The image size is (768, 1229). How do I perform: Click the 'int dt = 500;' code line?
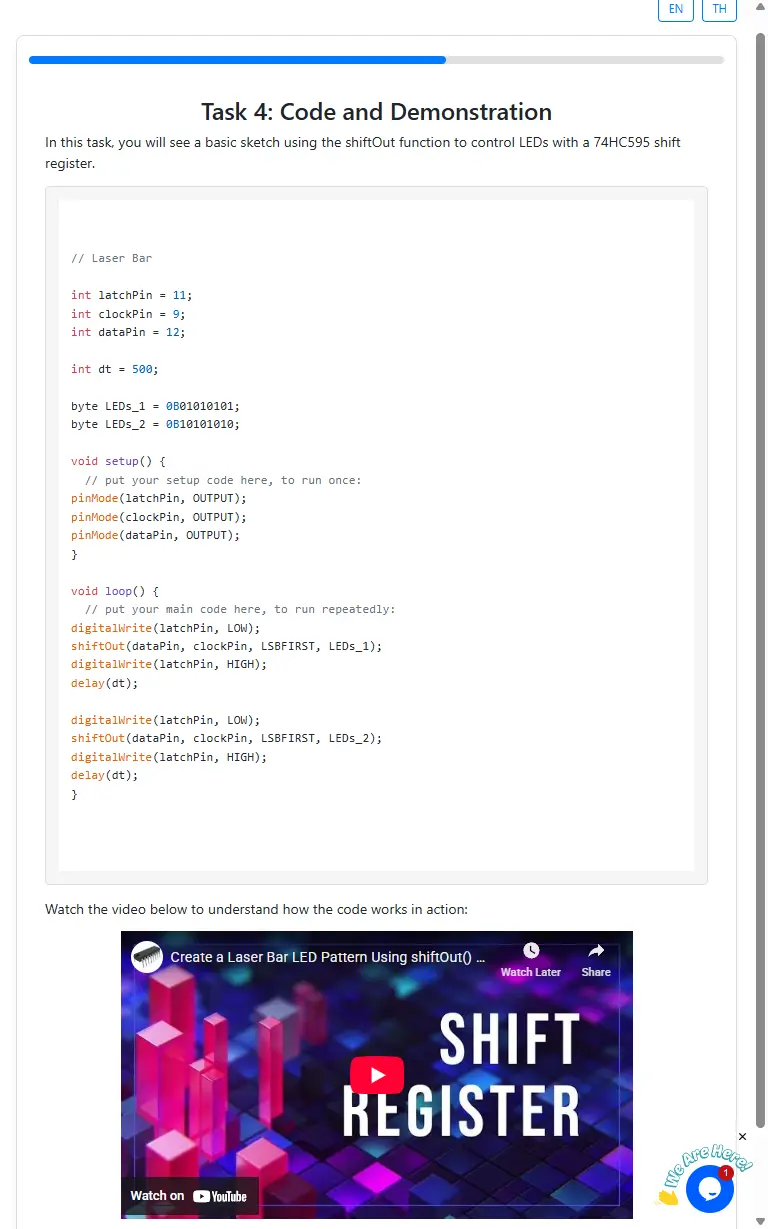[x=115, y=369]
